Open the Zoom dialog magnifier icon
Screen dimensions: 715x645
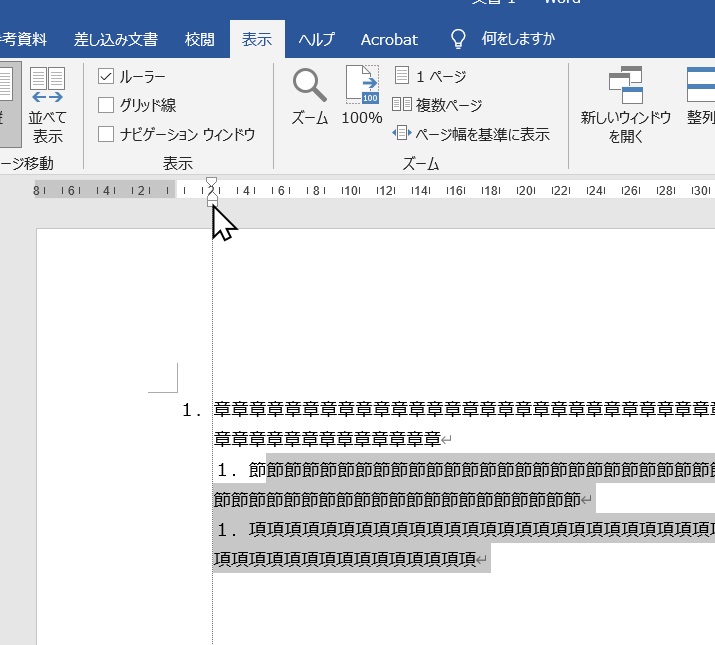(x=310, y=85)
